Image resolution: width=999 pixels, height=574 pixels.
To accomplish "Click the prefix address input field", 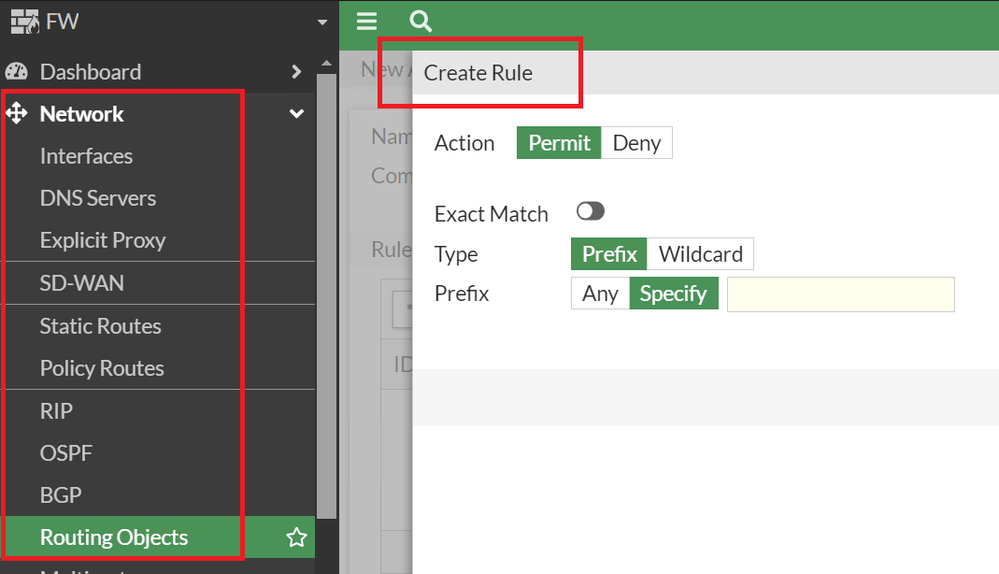I will click(840, 295).
